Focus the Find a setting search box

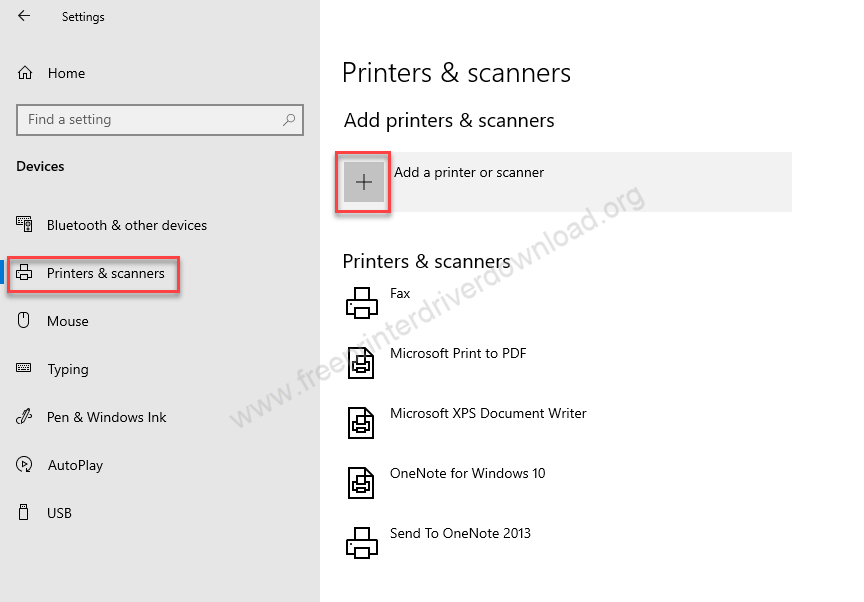[x=160, y=120]
